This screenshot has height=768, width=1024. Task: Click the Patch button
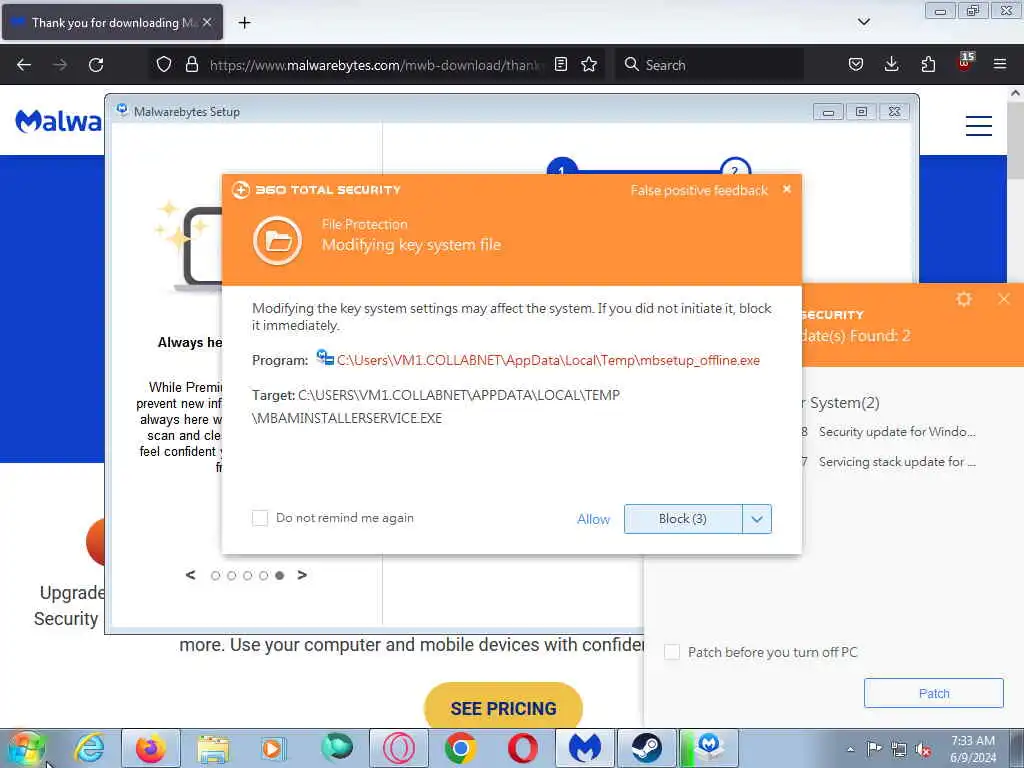click(x=933, y=693)
